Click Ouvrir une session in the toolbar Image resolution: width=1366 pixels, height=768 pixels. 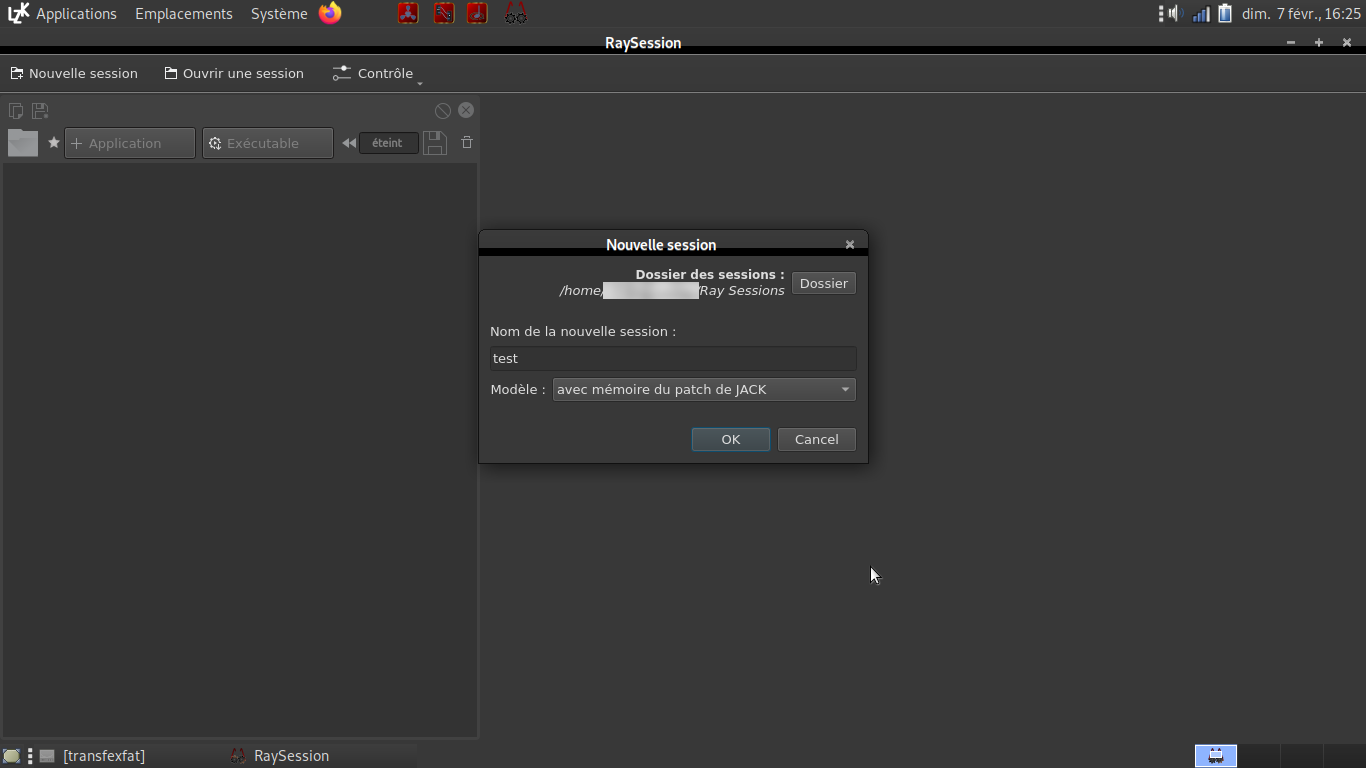[234, 73]
